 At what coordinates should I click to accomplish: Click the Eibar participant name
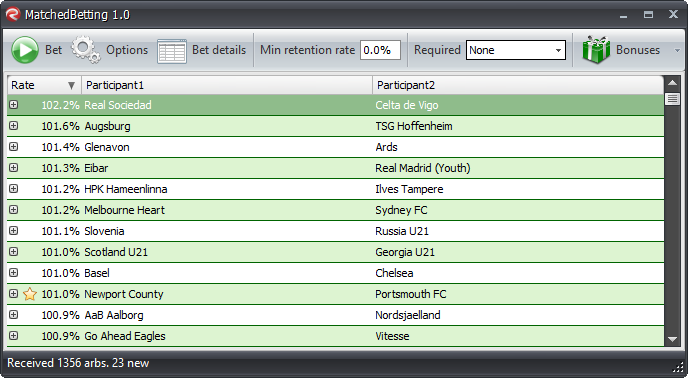pyautogui.click(x=96, y=168)
